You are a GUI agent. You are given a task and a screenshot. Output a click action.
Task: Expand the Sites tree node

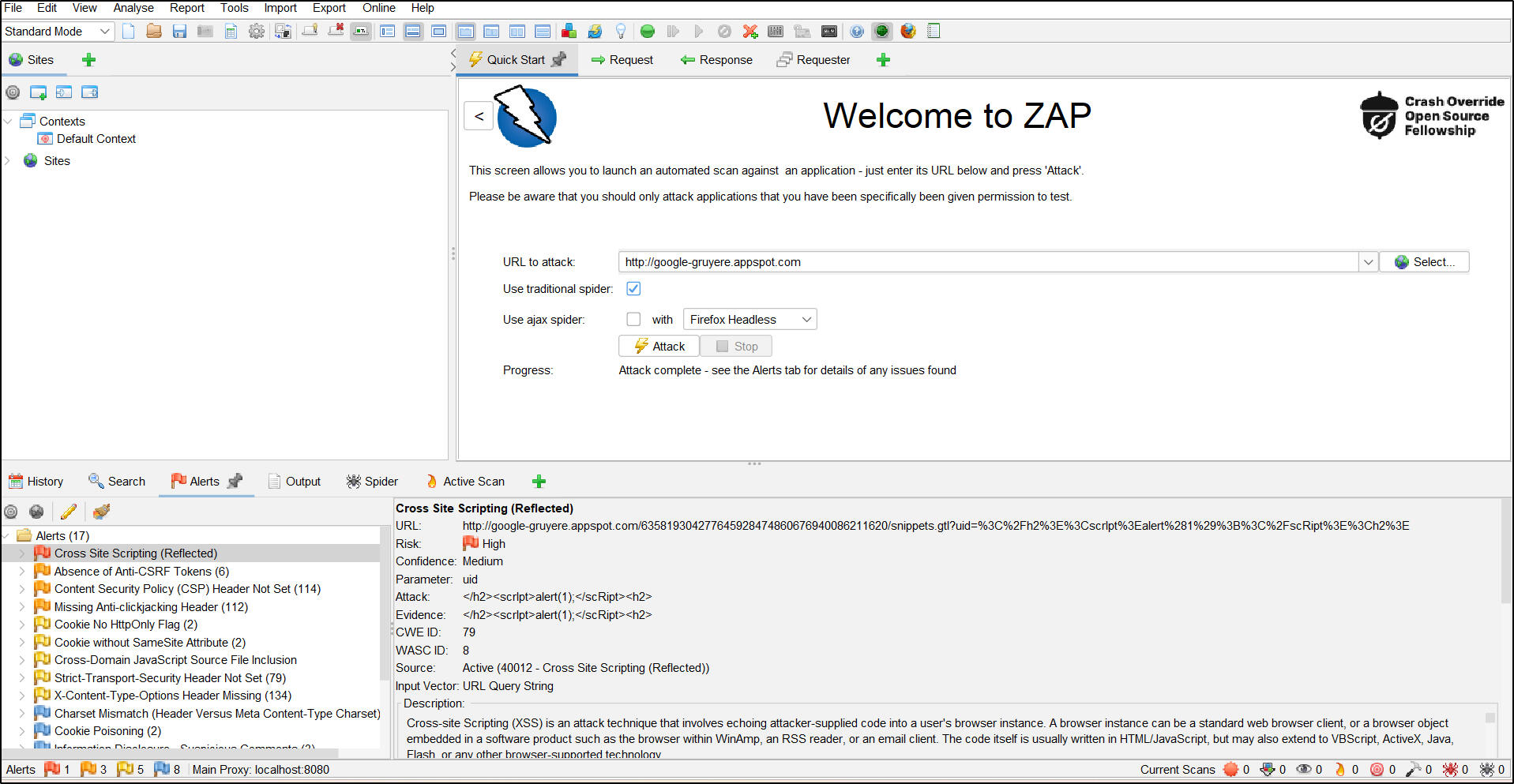click(x=8, y=161)
